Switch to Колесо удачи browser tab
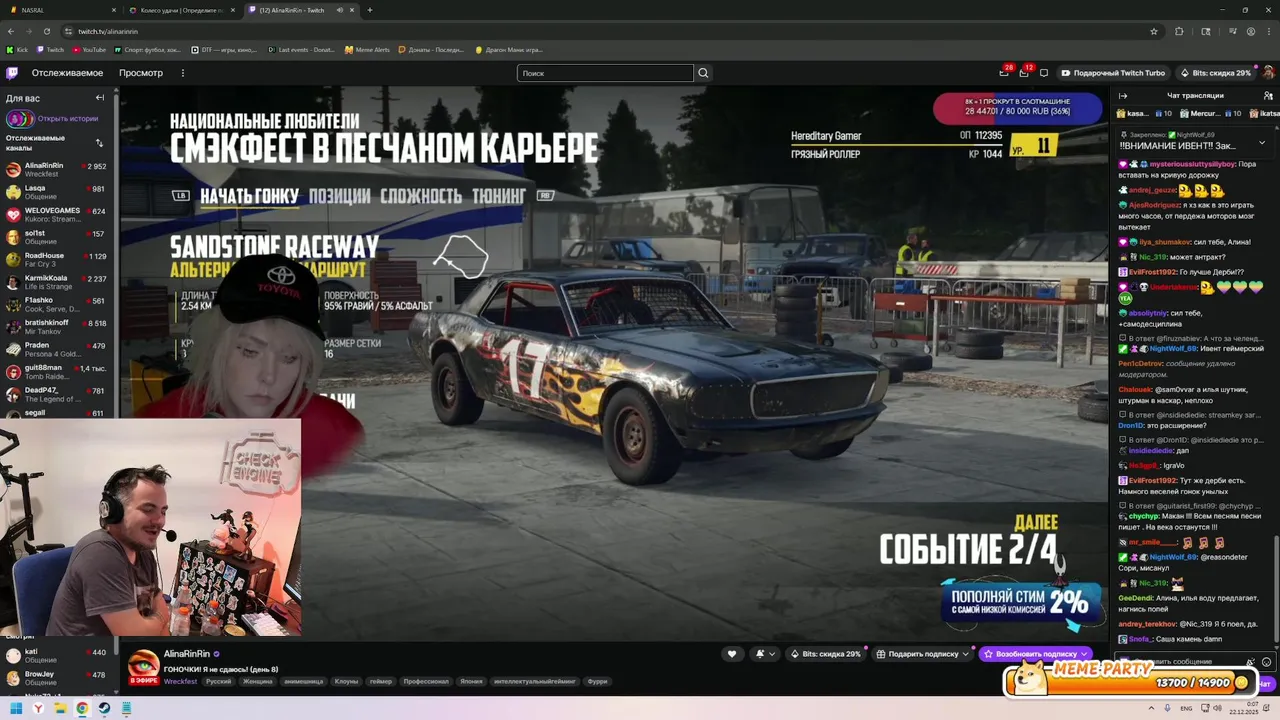Viewport: 1280px width, 720px height. click(x=180, y=10)
